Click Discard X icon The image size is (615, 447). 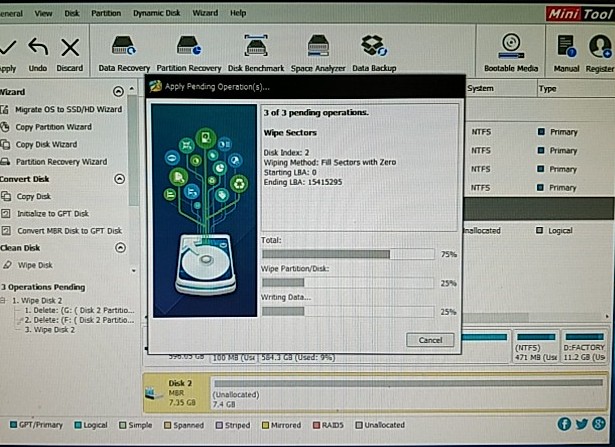(70, 48)
